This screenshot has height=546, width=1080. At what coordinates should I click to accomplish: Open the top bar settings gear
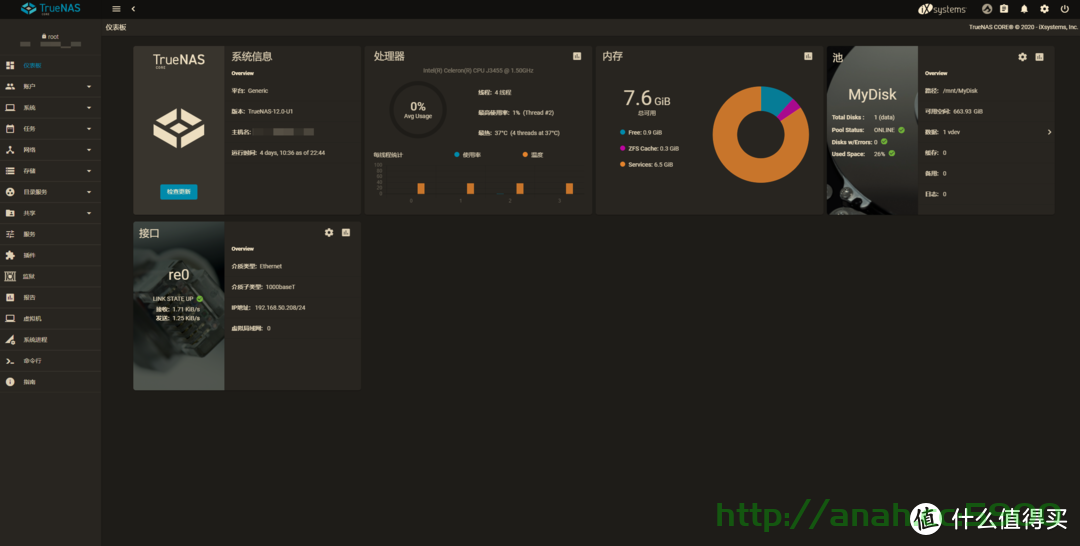tap(1044, 9)
